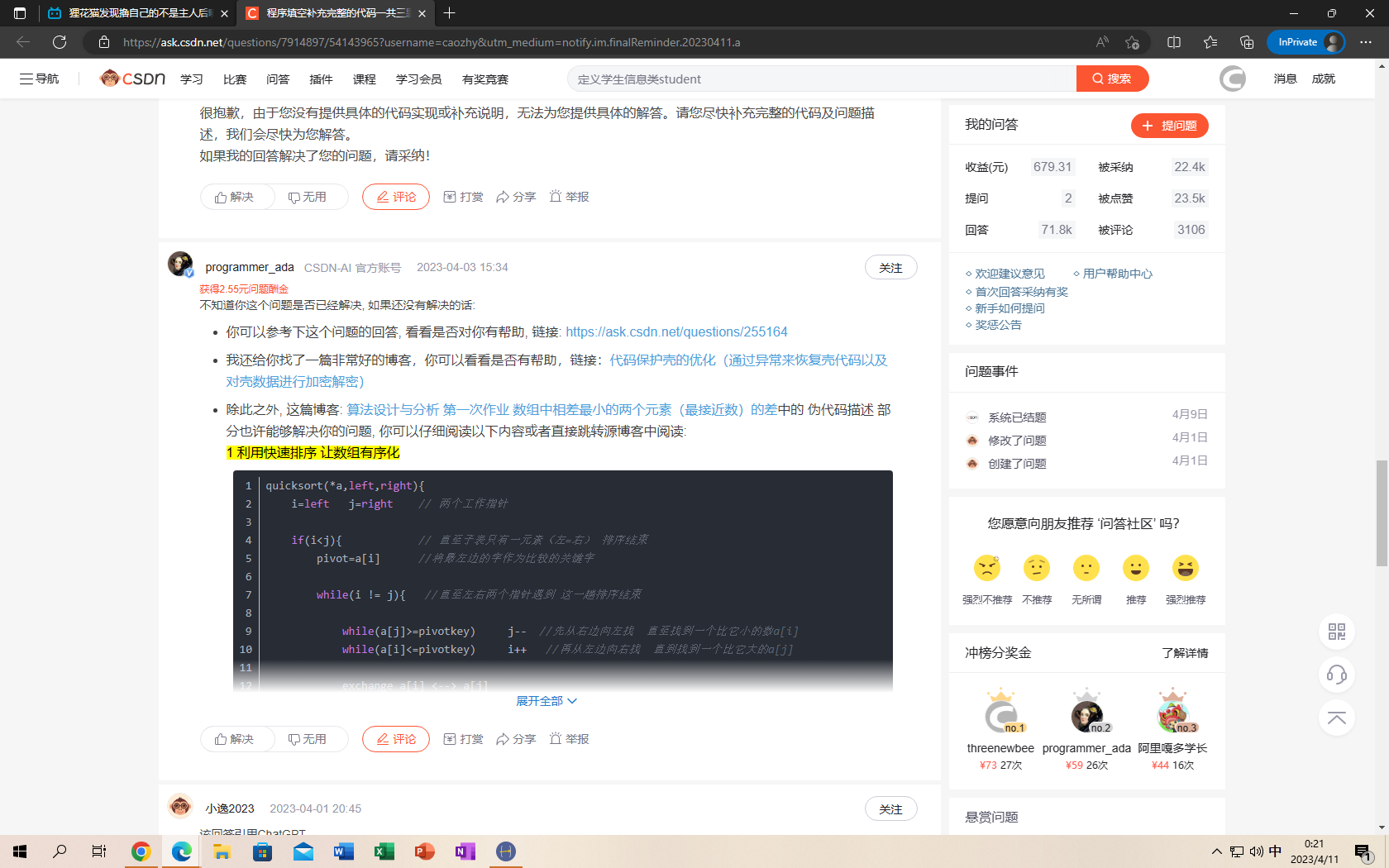Switch to the first browser tab
1389x868 pixels.
(x=136, y=13)
